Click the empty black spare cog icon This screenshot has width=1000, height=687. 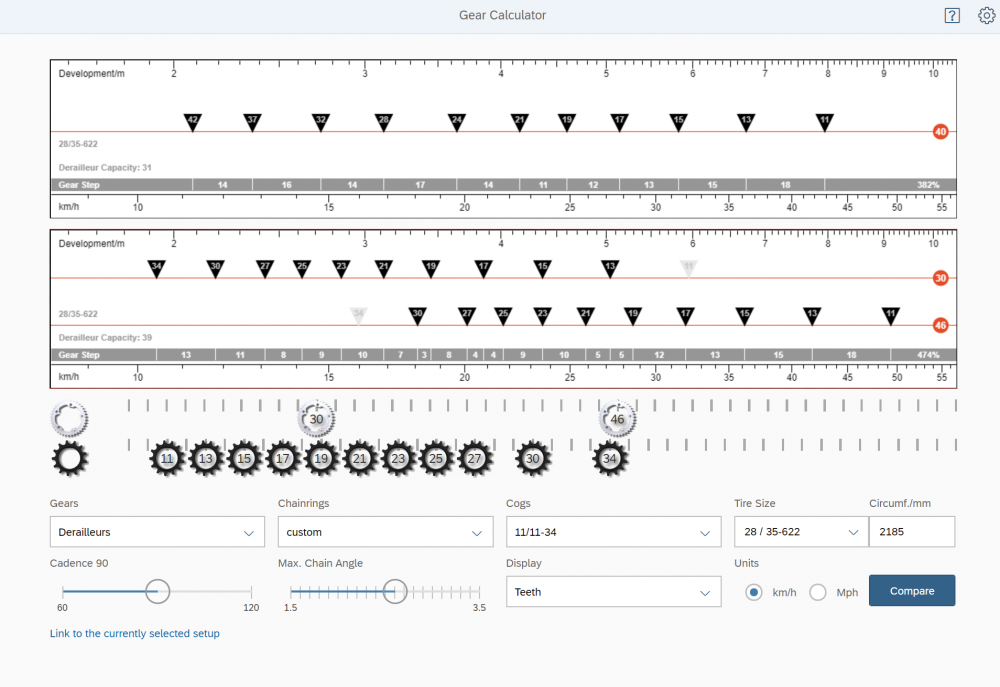69,459
